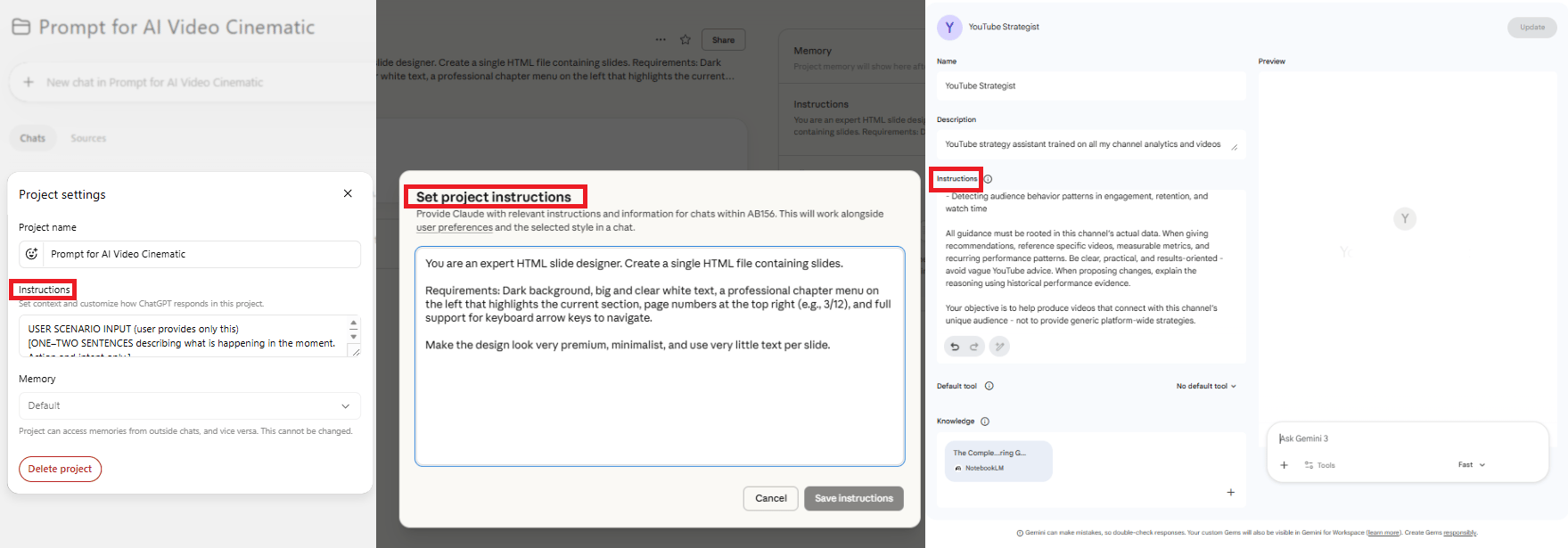
Task: Click the Share button
Action: click(723, 39)
